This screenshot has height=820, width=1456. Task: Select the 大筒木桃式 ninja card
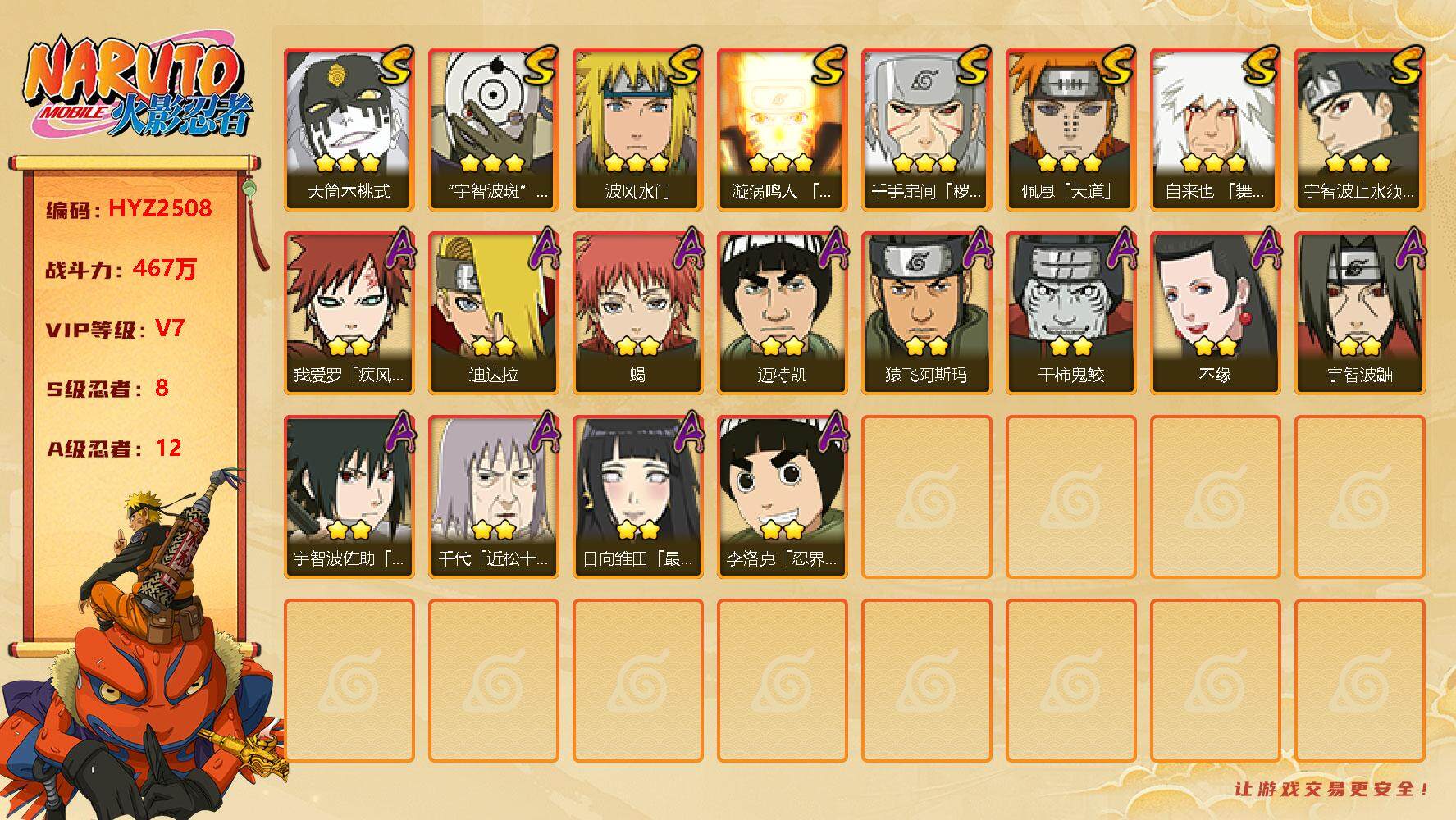pyautogui.click(x=349, y=130)
